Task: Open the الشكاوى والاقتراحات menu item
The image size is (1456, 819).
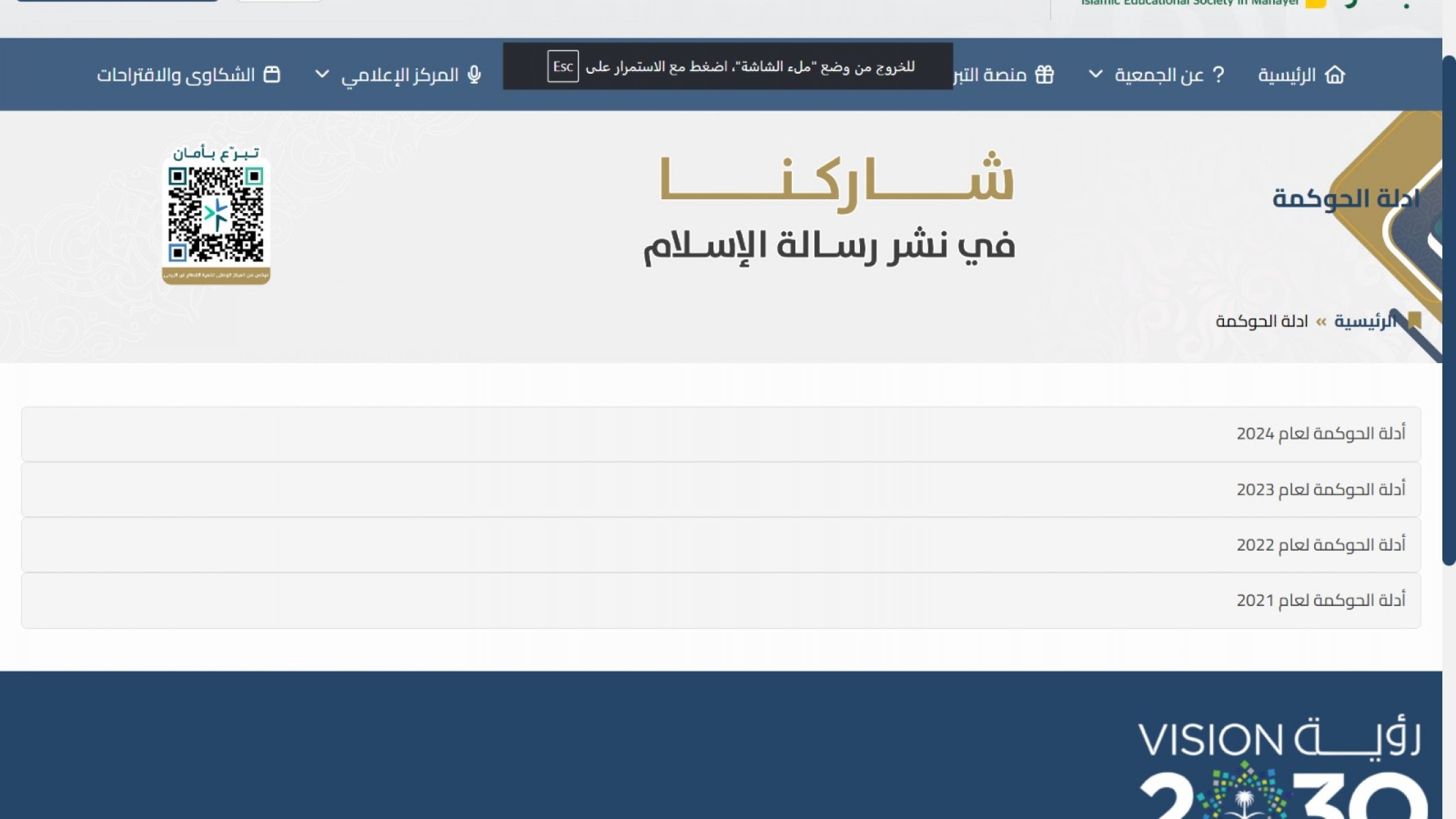Action: coord(188,74)
